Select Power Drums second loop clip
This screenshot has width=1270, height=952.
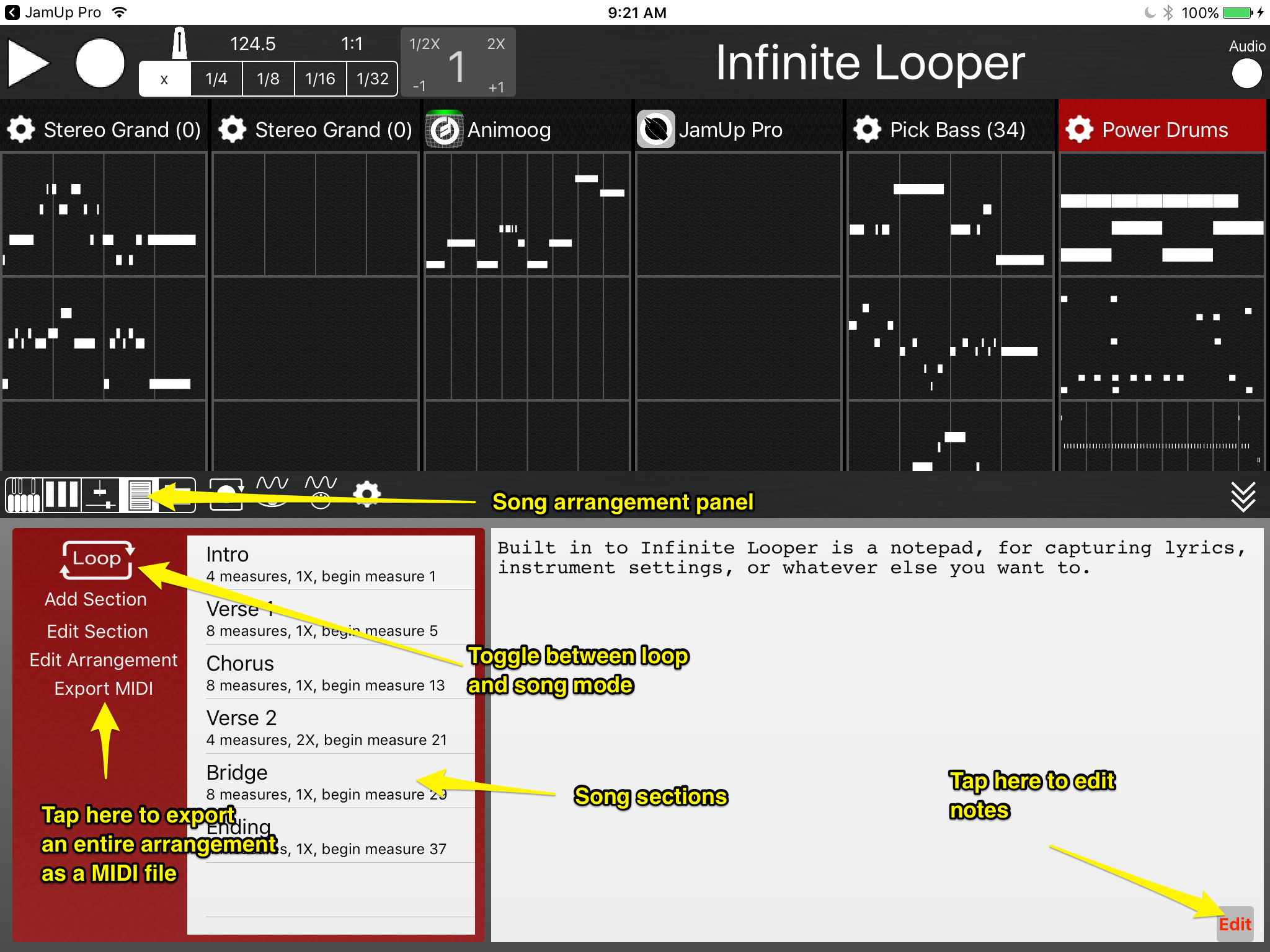[1162, 338]
